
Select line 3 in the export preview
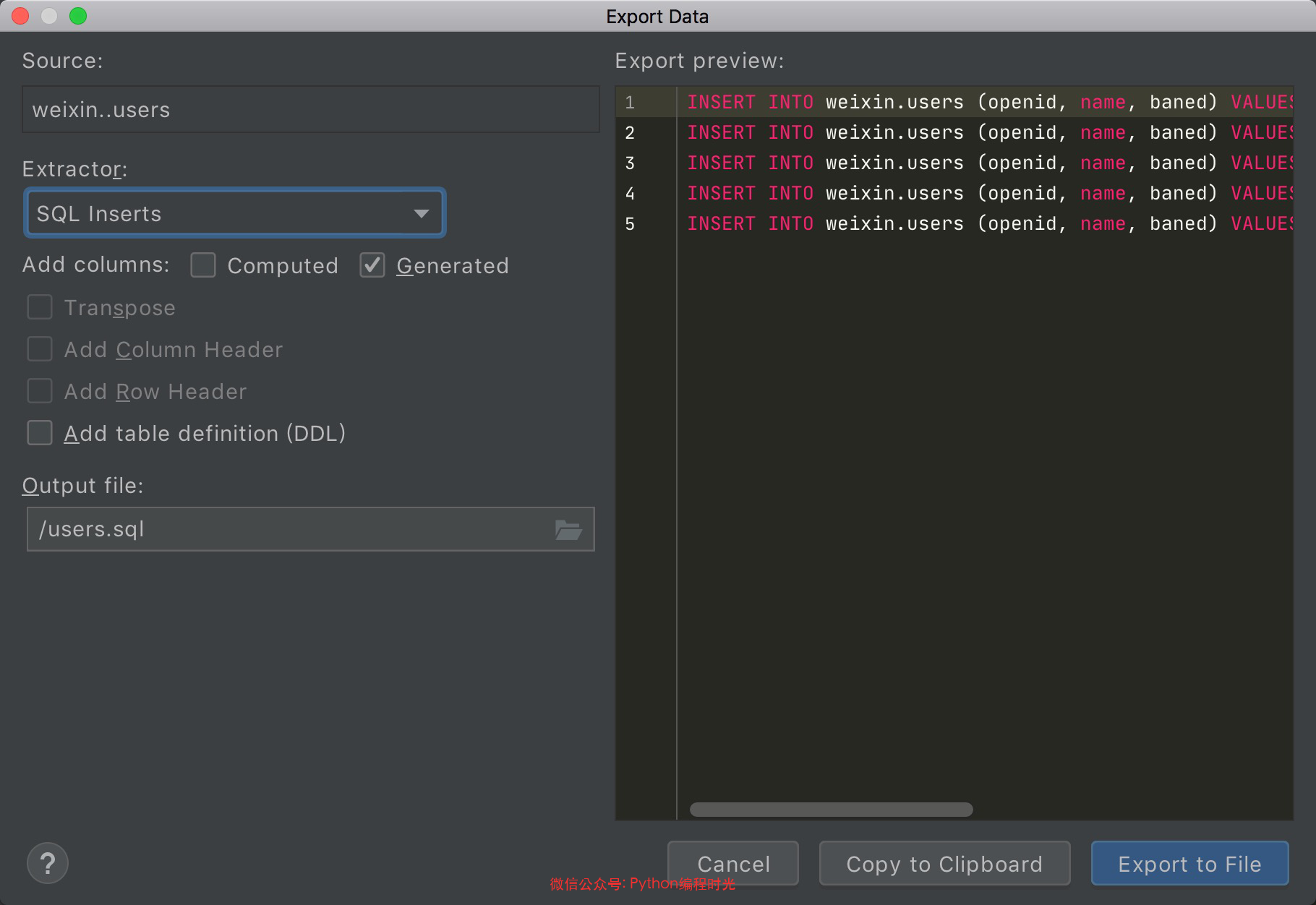point(983,163)
